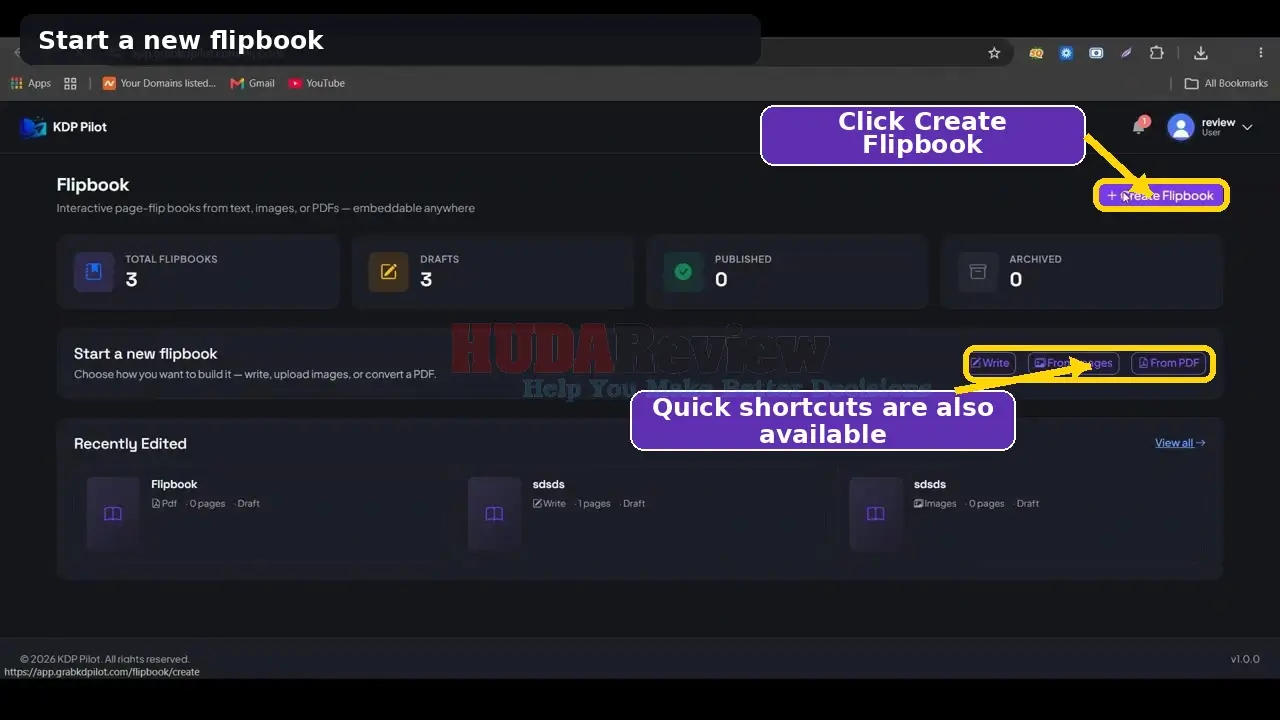Click the v1.0.0 version text
This screenshot has width=1280, height=720.
(1245, 659)
